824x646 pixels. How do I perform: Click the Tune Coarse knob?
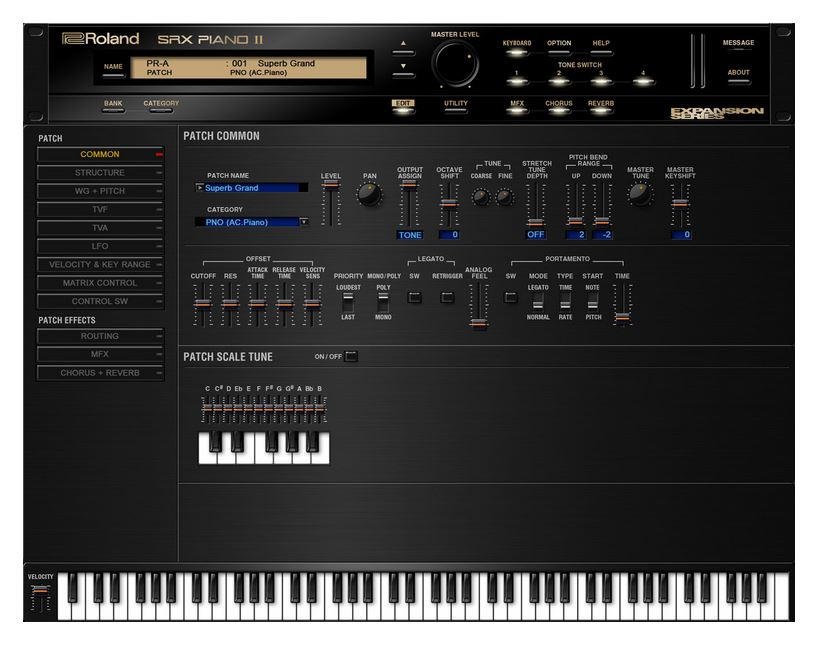(x=481, y=197)
